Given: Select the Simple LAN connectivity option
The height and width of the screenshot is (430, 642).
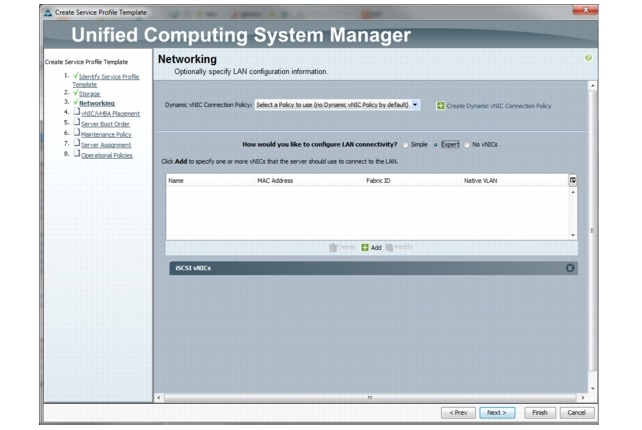Looking at the screenshot, I should (x=405, y=145).
